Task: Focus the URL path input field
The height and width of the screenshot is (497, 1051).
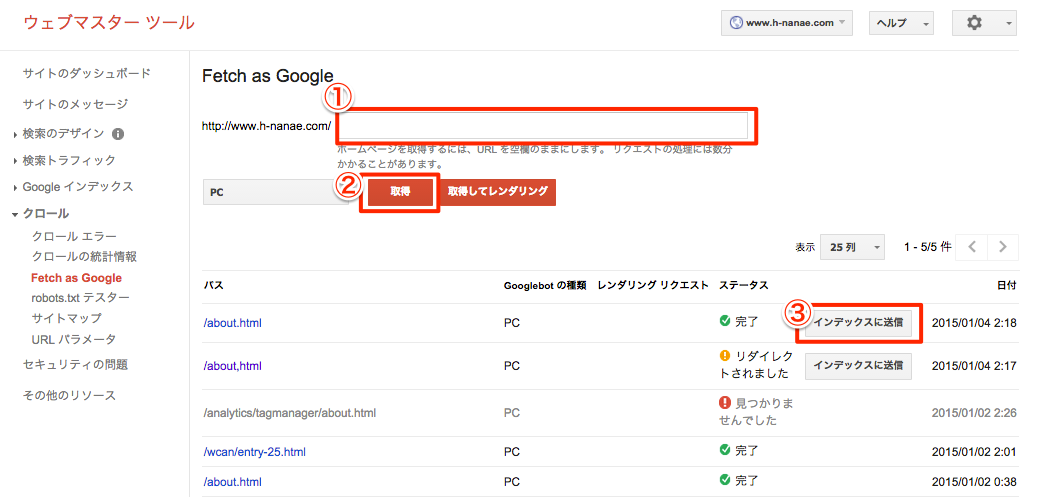Action: [x=544, y=125]
